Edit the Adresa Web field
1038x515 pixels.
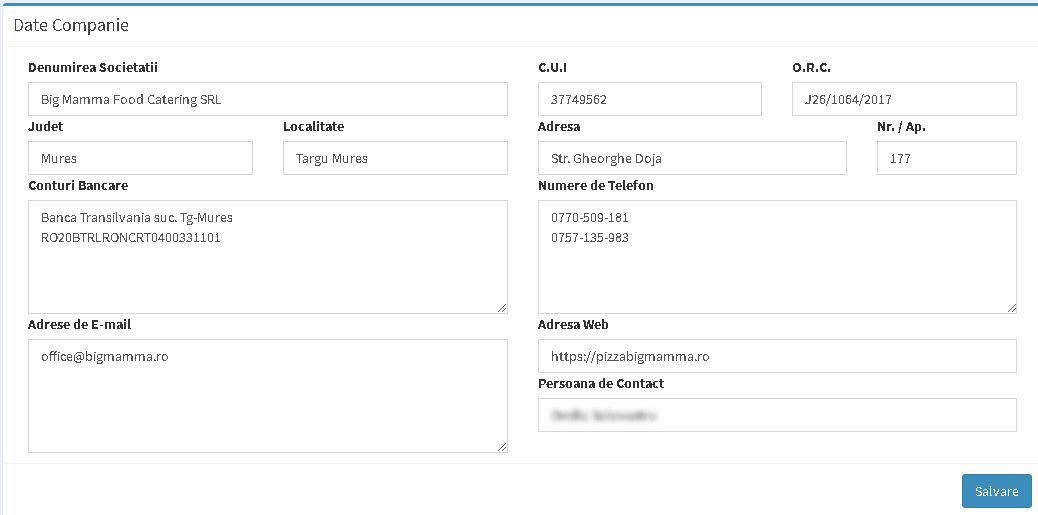tap(777, 356)
